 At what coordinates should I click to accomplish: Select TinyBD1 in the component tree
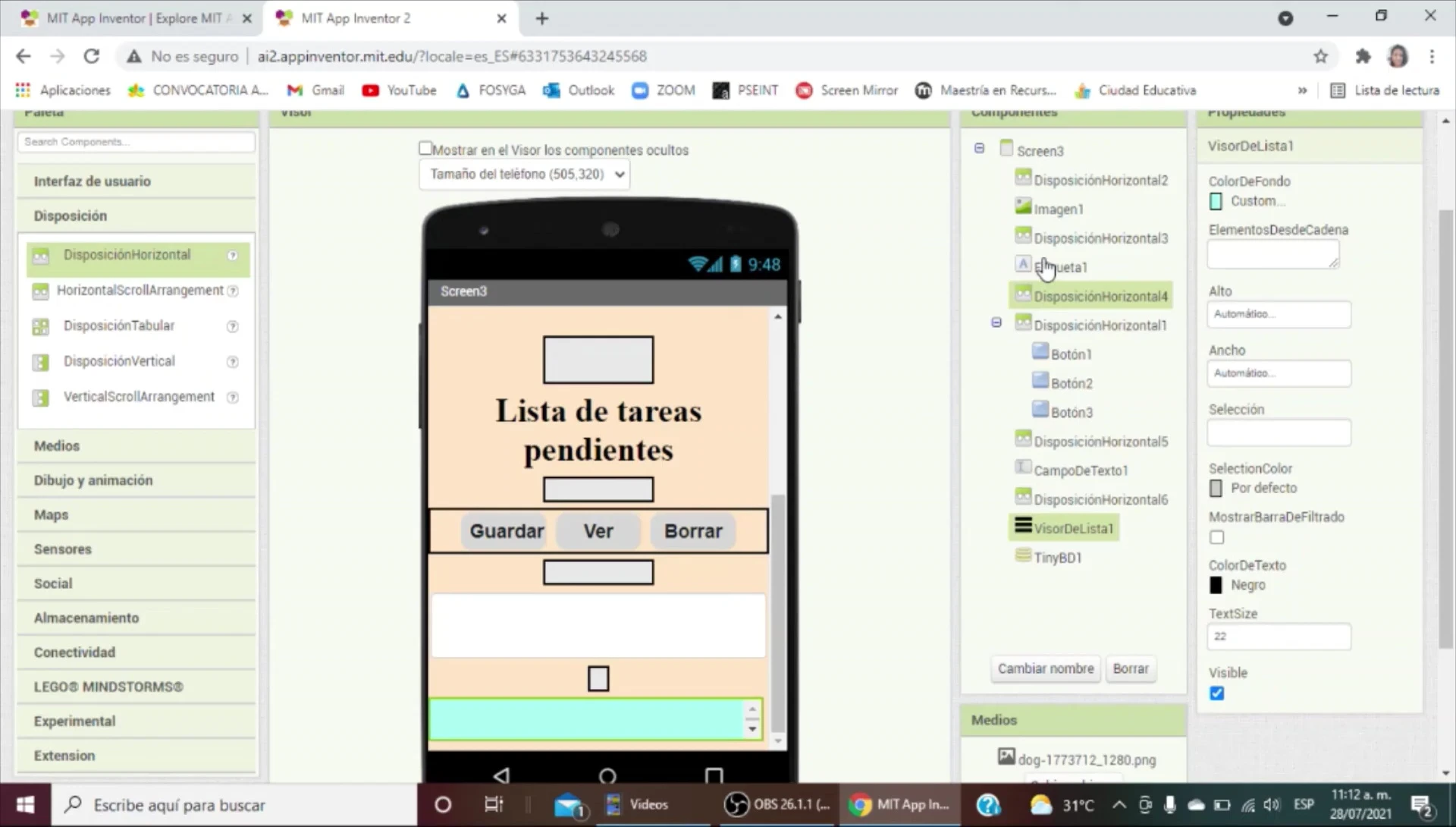pos(1057,558)
